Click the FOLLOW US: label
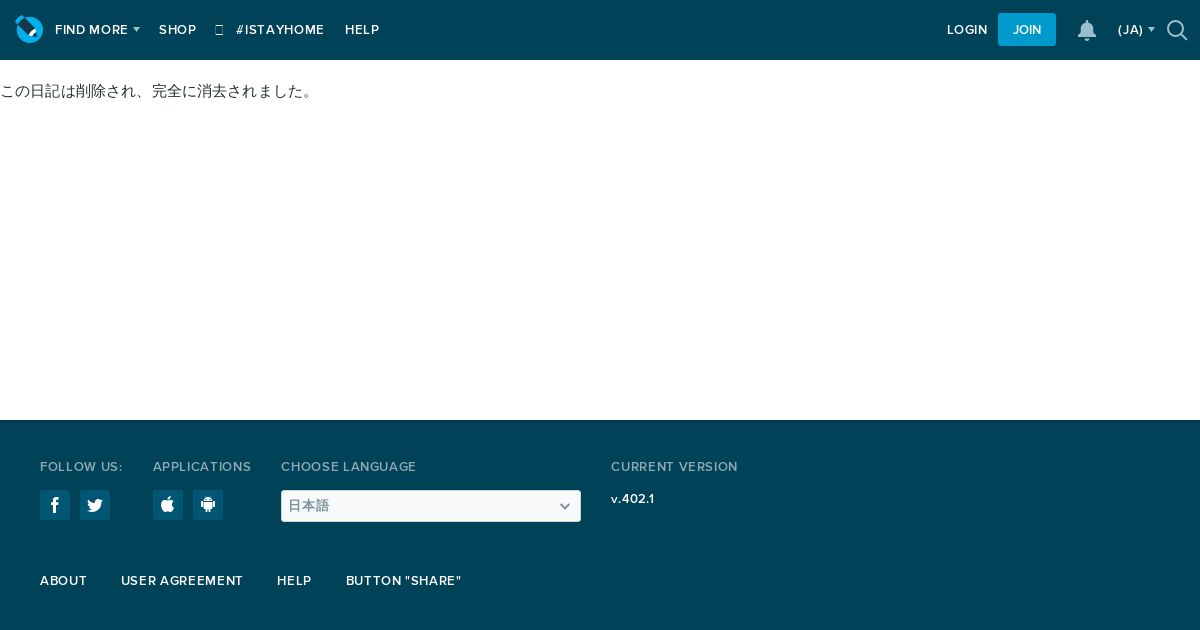This screenshot has width=1200, height=630. 81,467
